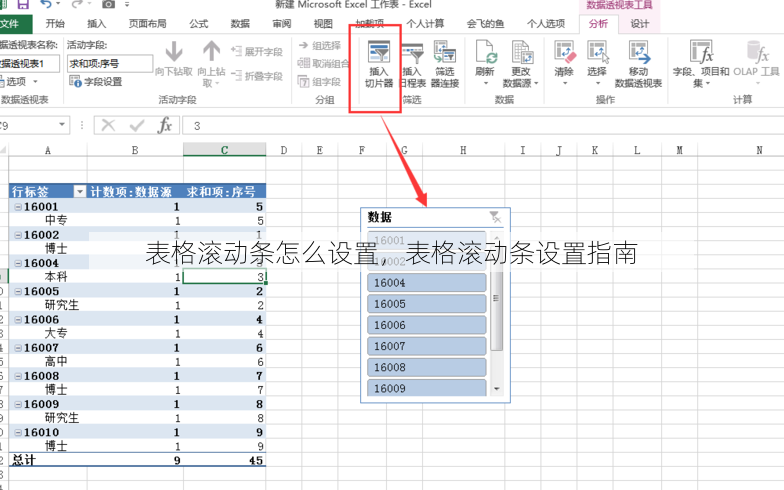The height and width of the screenshot is (490, 784).
Task: Click the confirm checkmark in the formula bar
Action: click(136, 125)
